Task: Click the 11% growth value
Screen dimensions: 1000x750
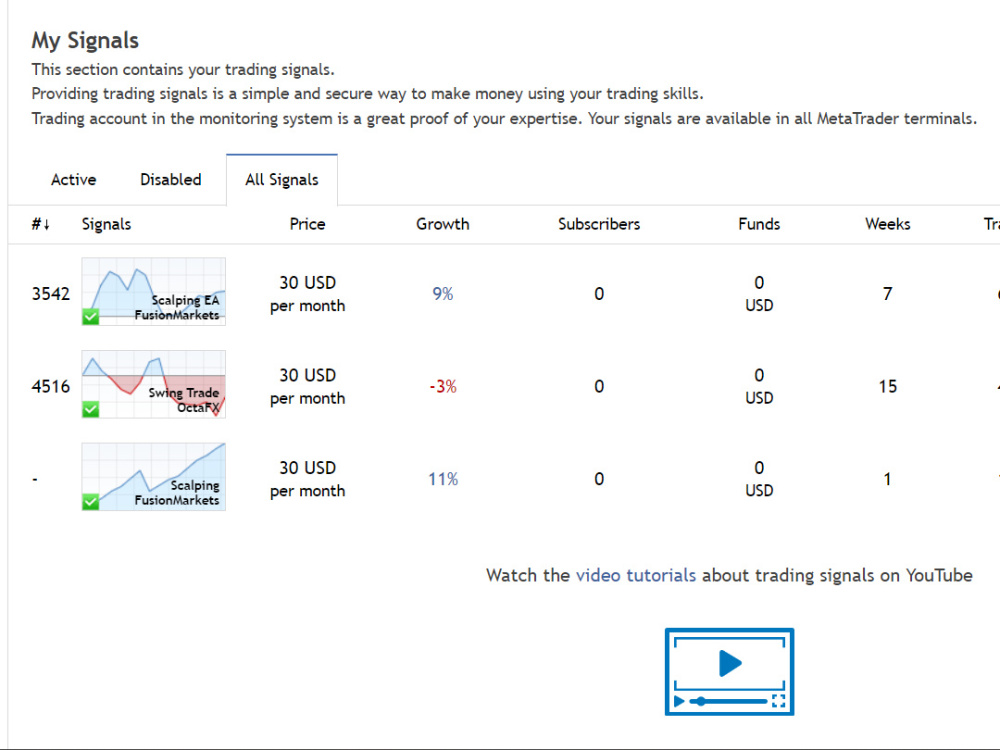Action: (x=443, y=479)
